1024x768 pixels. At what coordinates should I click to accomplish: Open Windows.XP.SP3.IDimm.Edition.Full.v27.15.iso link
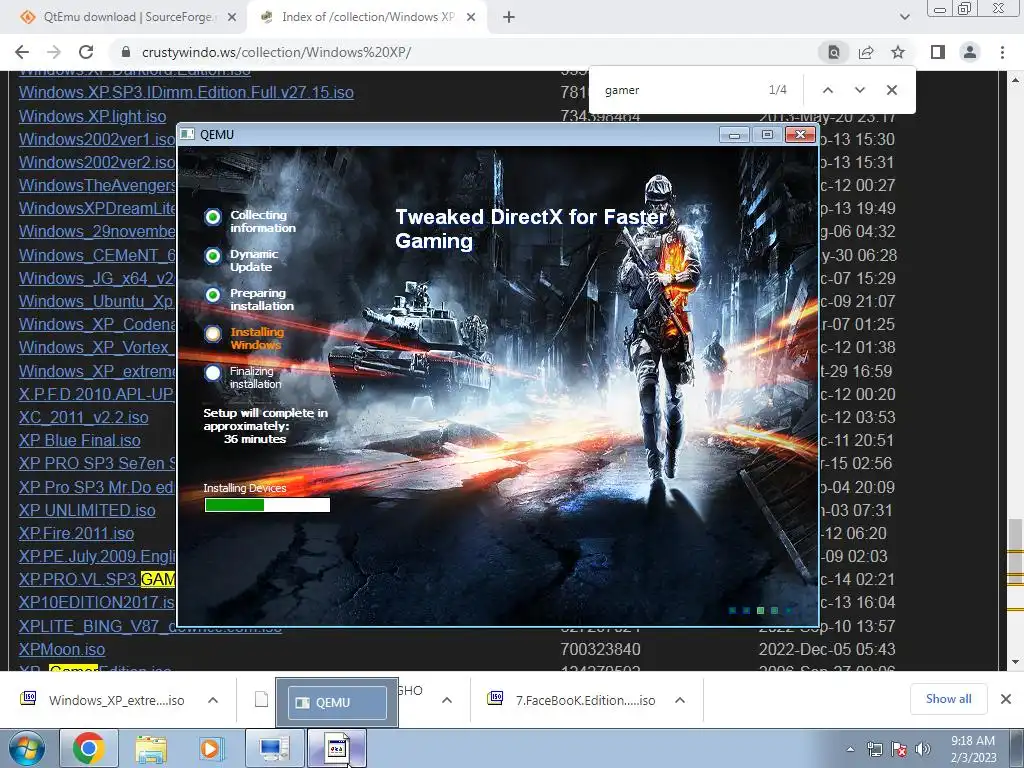tap(186, 92)
